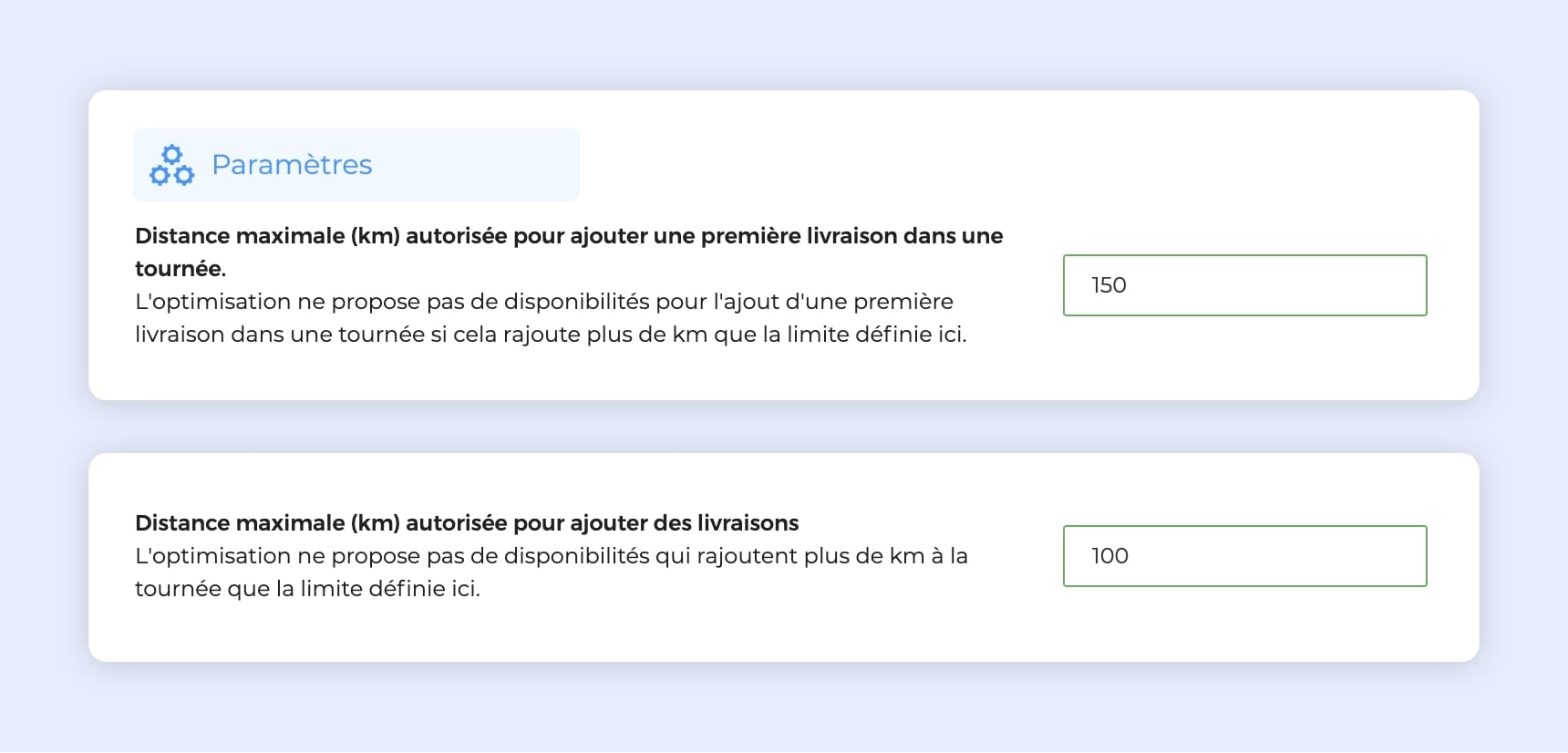1568x753 pixels.
Task: Click the number 150 inside its field
Action: pos(1109,285)
